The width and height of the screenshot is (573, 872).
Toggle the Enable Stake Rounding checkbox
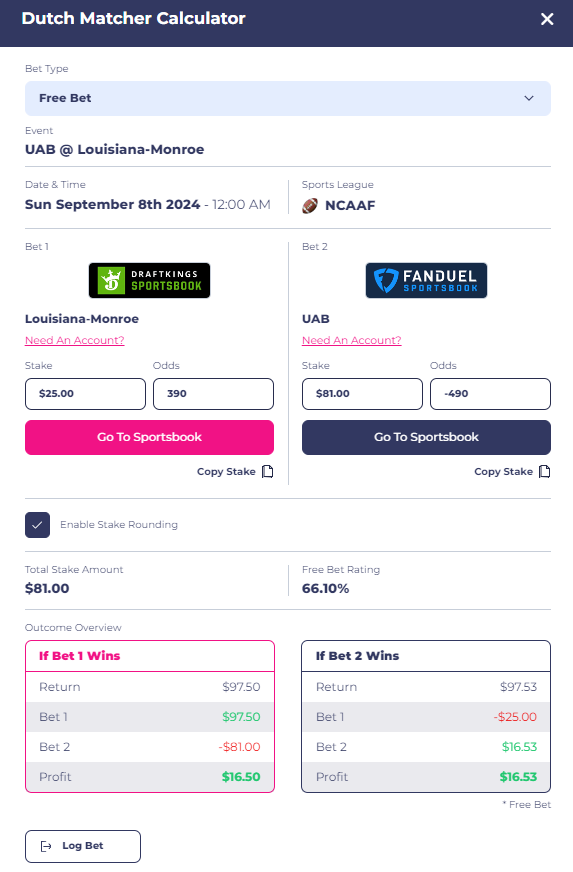click(37, 525)
